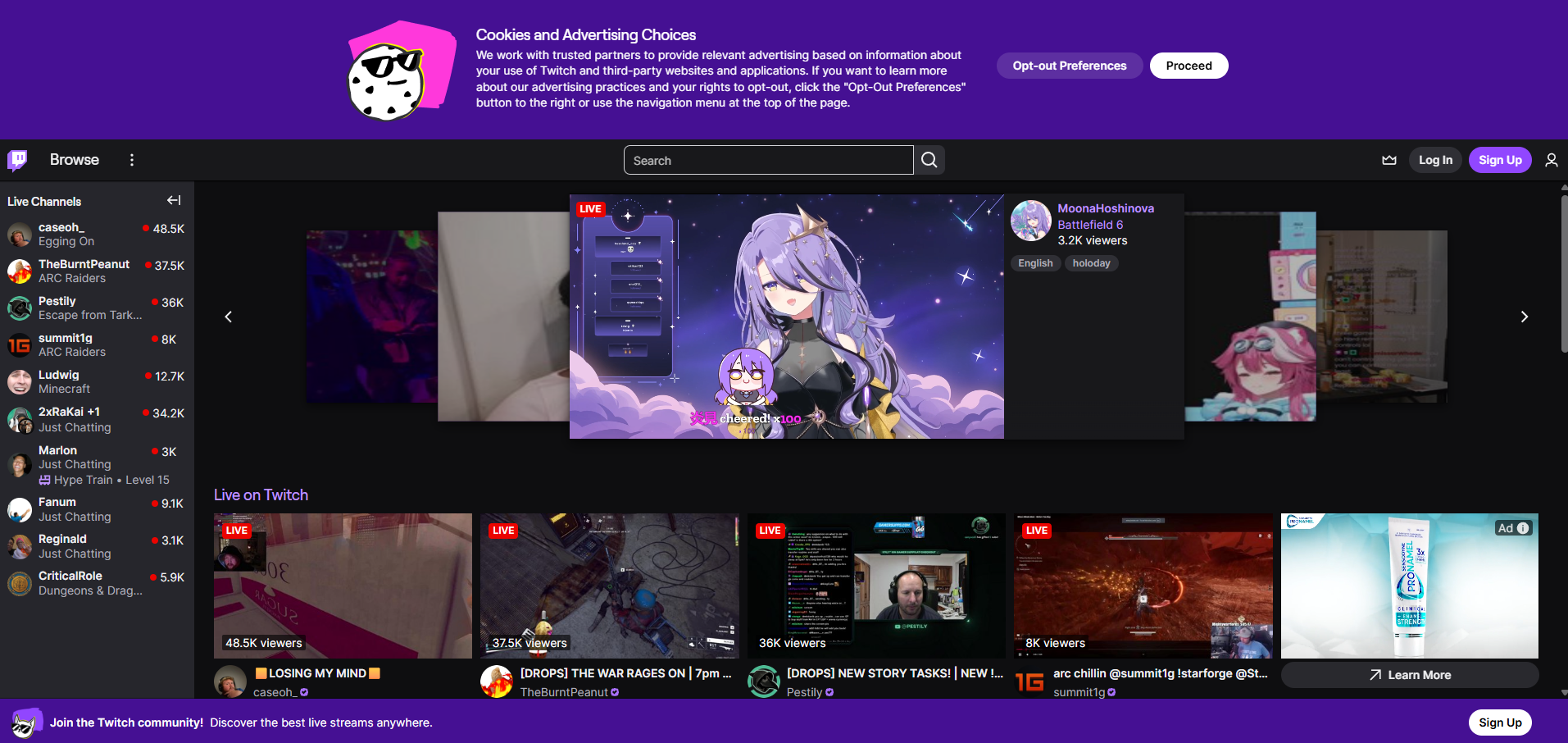1568x743 pixels.
Task: Open the Battlefield 6 category link
Action: [x=1090, y=225]
